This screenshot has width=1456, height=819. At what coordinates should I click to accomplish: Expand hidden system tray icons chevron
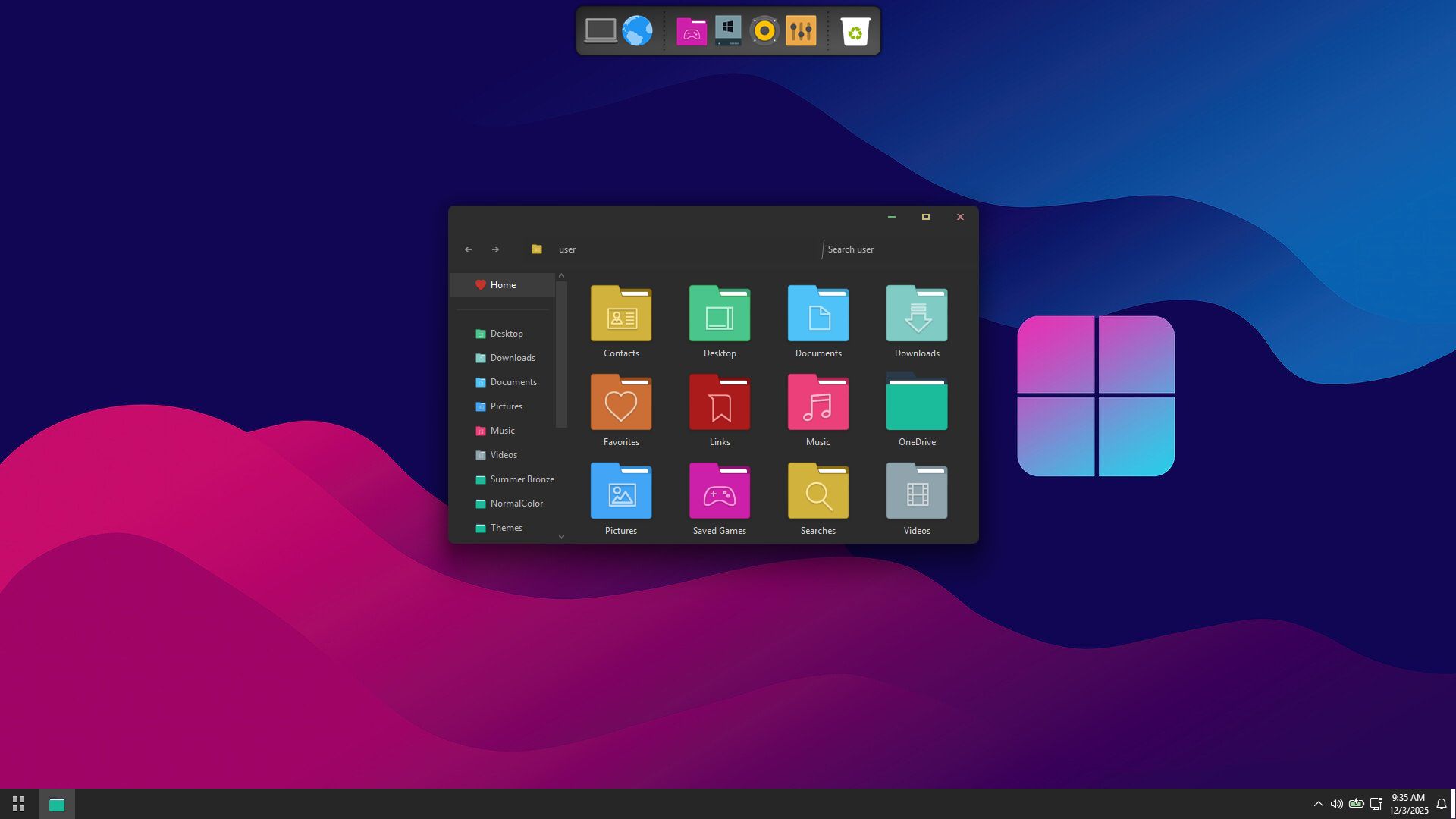(x=1318, y=804)
